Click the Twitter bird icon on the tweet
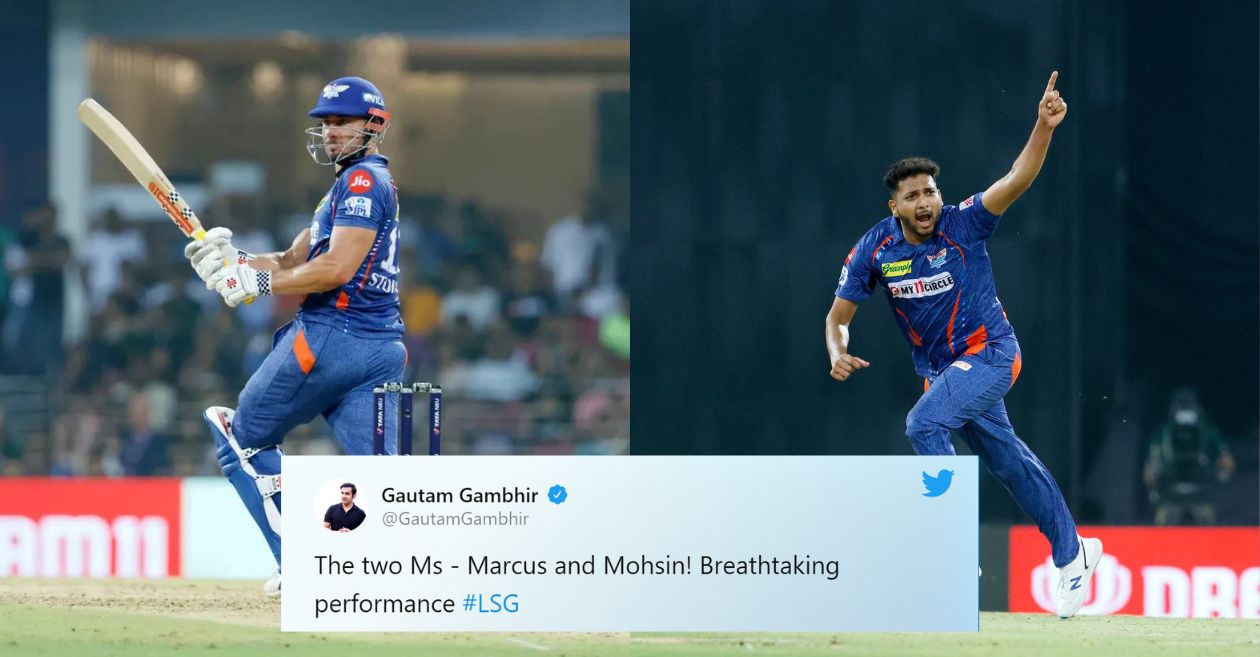This screenshot has height=657, width=1260. click(x=937, y=483)
